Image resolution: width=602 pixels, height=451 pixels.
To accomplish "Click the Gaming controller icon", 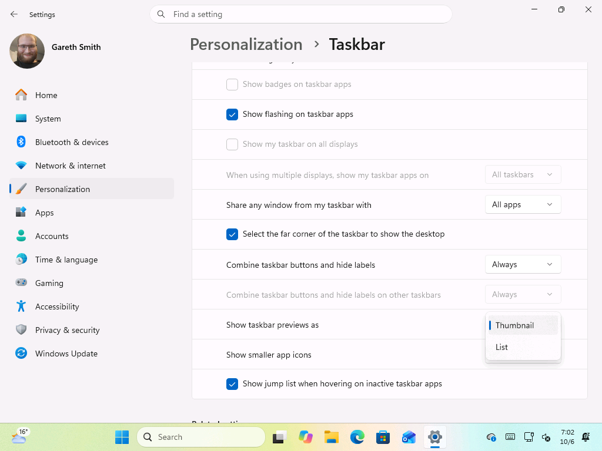I will [21, 282].
